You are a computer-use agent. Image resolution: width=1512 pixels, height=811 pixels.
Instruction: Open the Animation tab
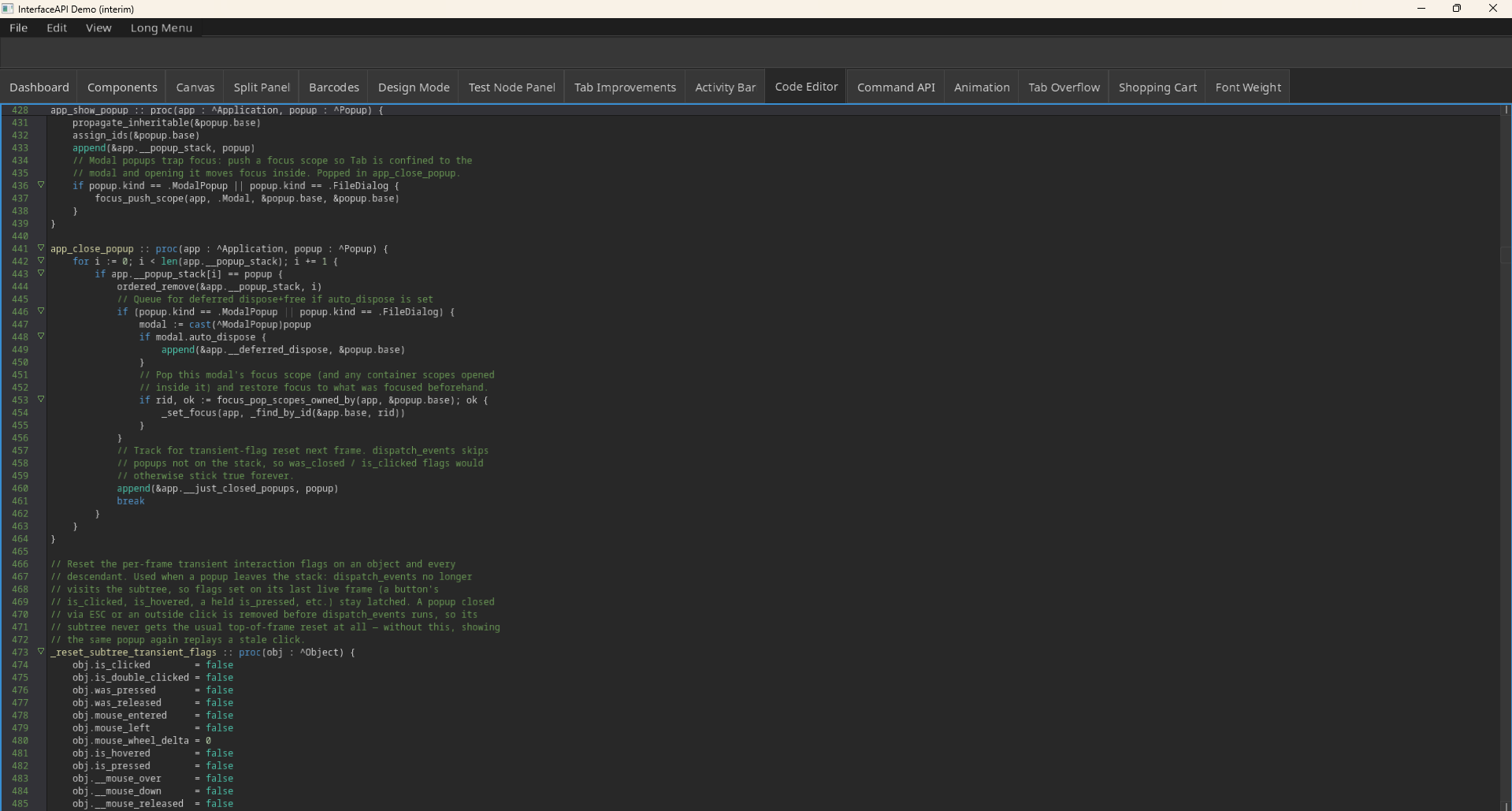982,87
